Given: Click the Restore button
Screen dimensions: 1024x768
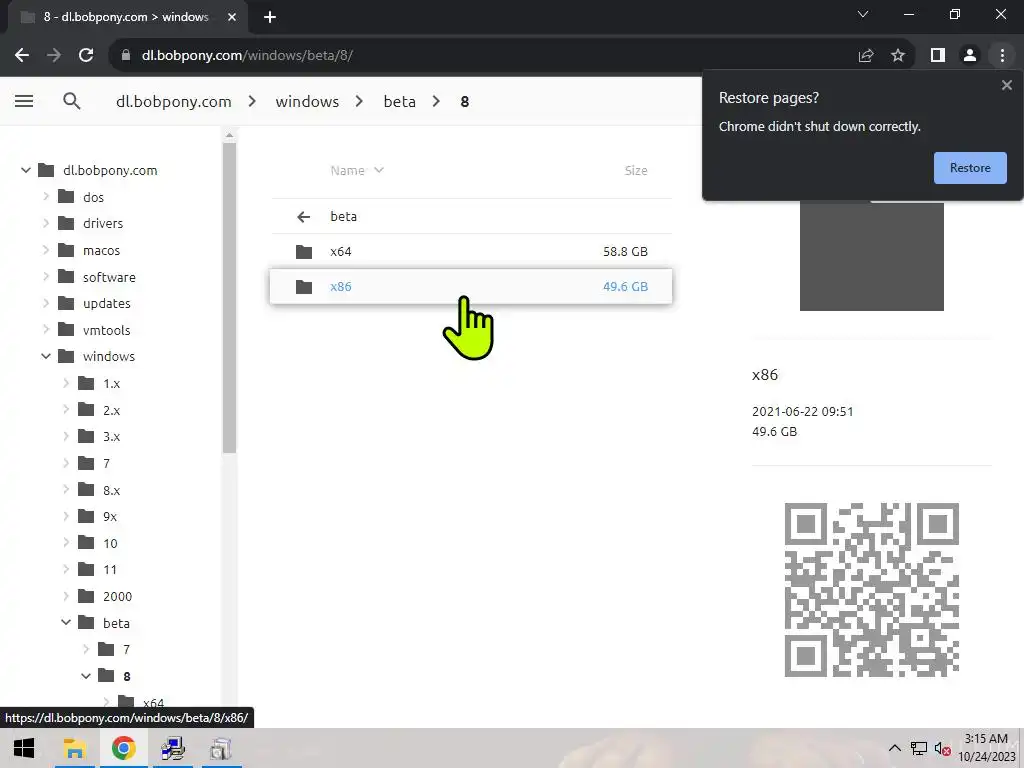Looking at the screenshot, I should (970, 168).
